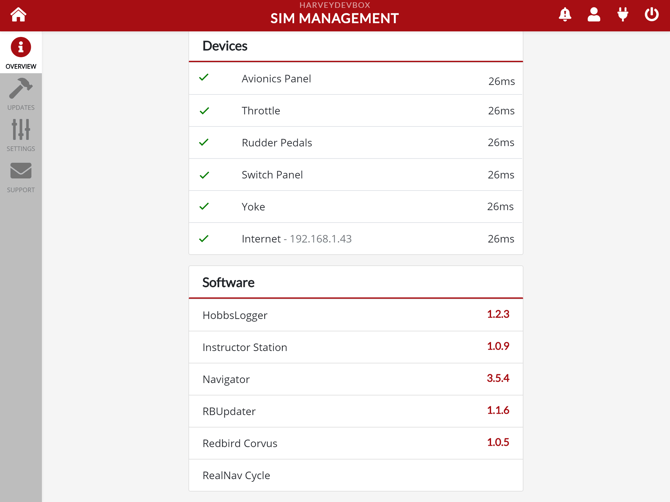
Task: Click the Throttle status checkmark
Action: [204, 111]
